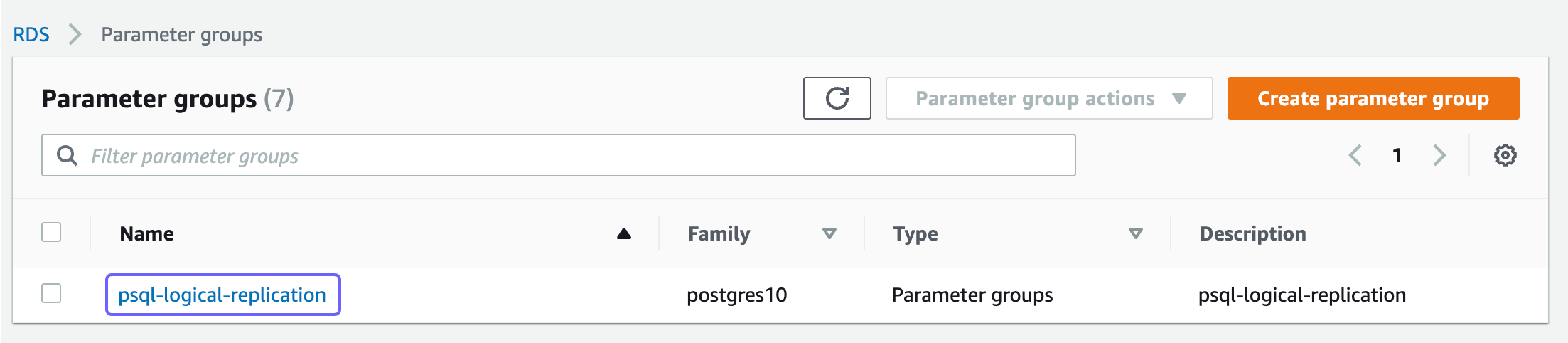This screenshot has width=1568, height=343.
Task: Select page number 1
Action: tap(1397, 155)
